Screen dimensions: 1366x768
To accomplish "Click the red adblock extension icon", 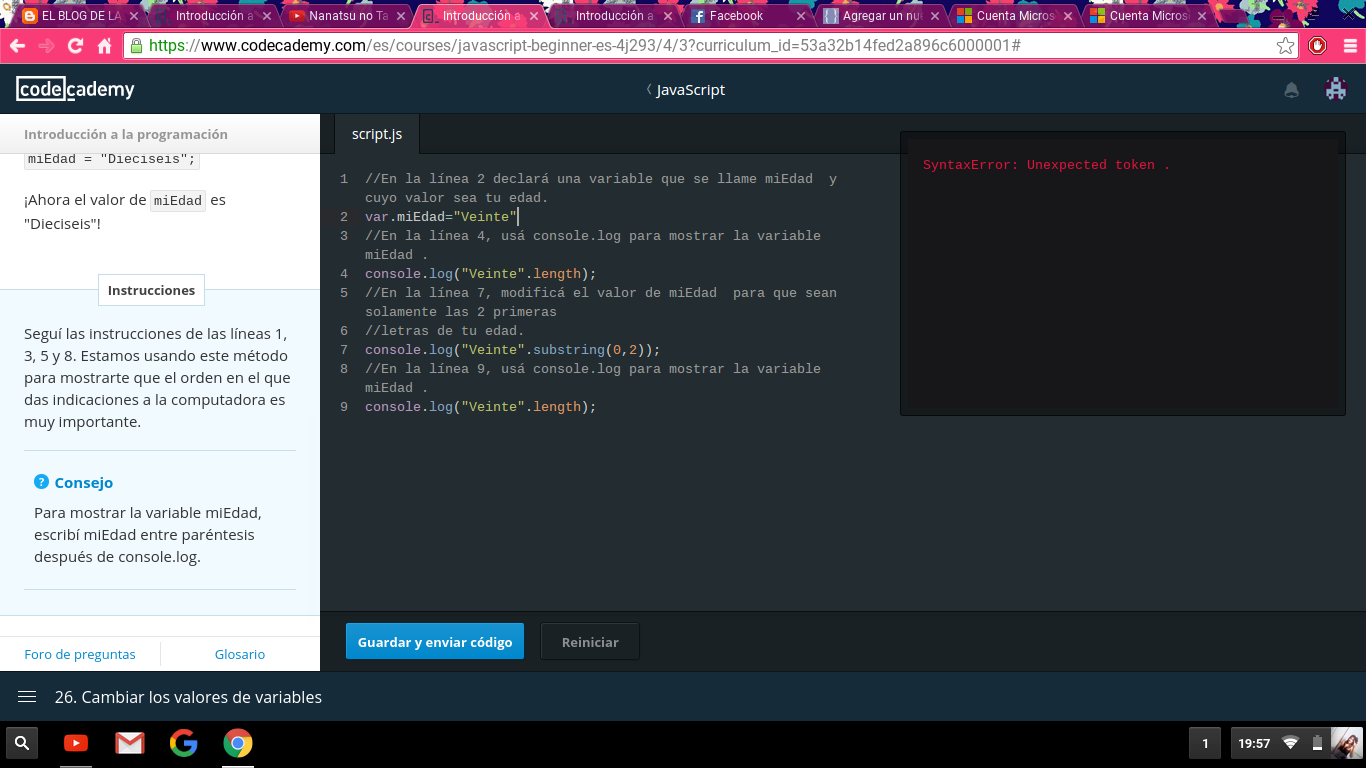I will click(x=1318, y=46).
